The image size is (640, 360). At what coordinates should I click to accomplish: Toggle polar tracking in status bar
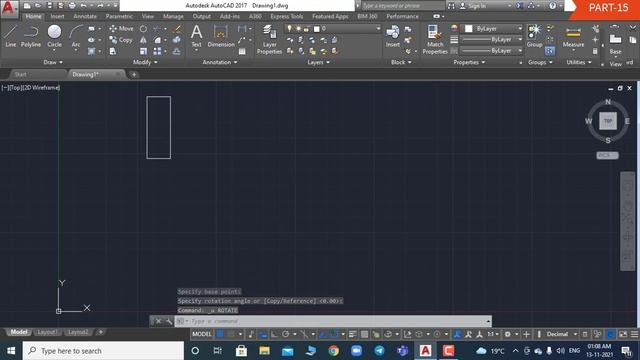click(x=286, y=334)
